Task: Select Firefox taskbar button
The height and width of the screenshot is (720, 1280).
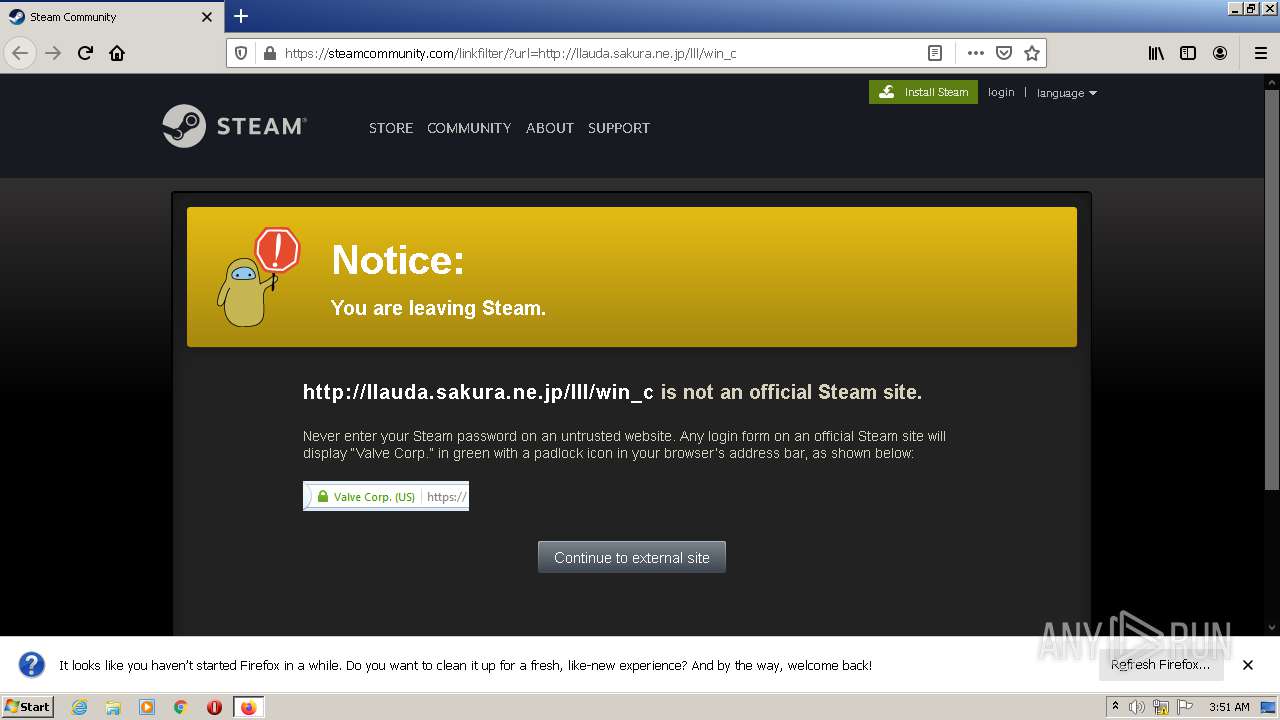Action: pyautogui.click(x=248, y=707)
